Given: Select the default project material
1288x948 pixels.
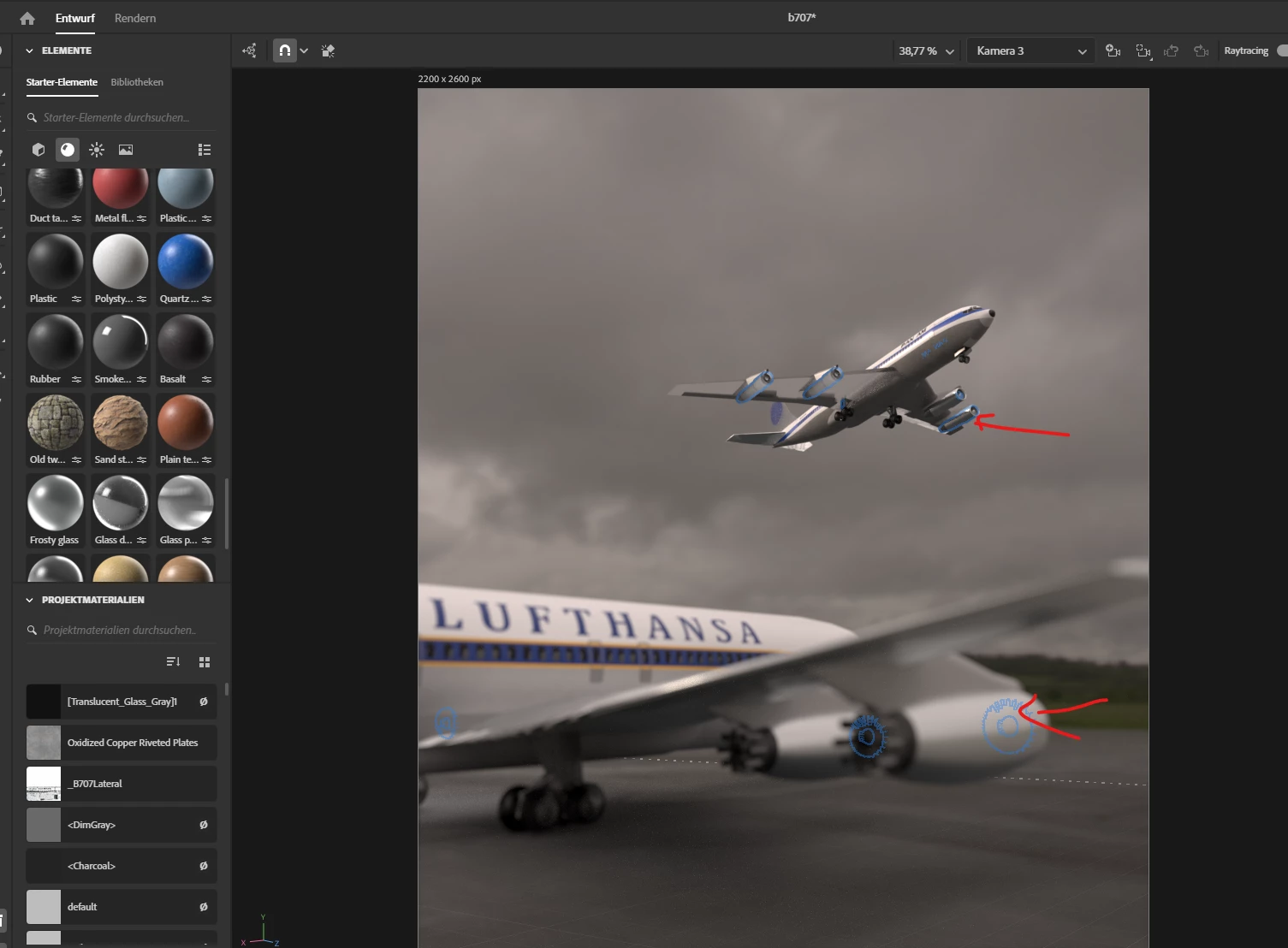Looking at the screenshot, I should (x=122, y=907).
